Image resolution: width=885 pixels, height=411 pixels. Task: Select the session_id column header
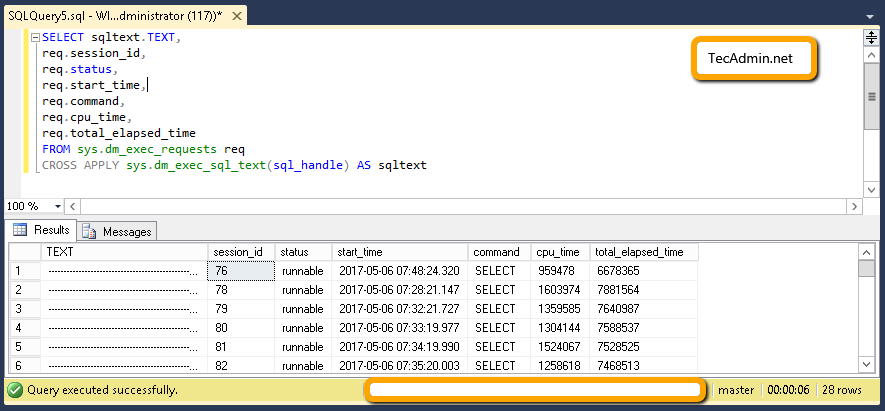[x=241, y=252]
